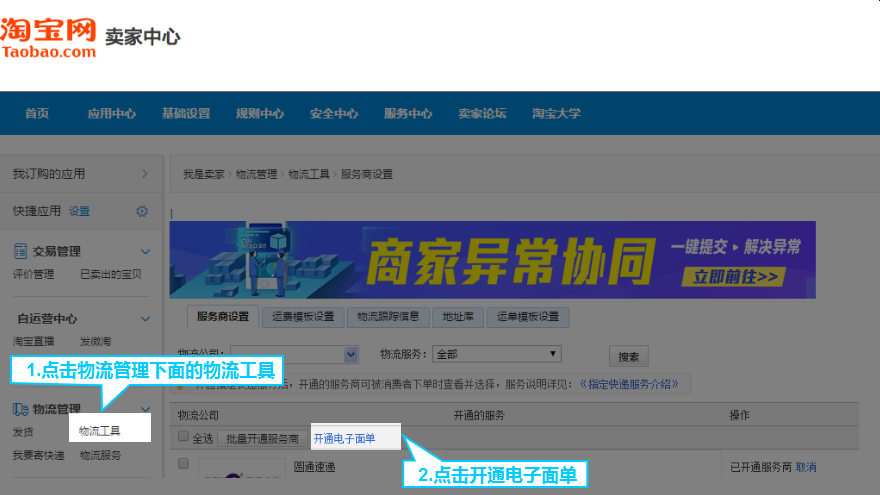The image size is (880, 495).
Task: Click 立即前往 on the banner
Action: (x=734, y=277)
